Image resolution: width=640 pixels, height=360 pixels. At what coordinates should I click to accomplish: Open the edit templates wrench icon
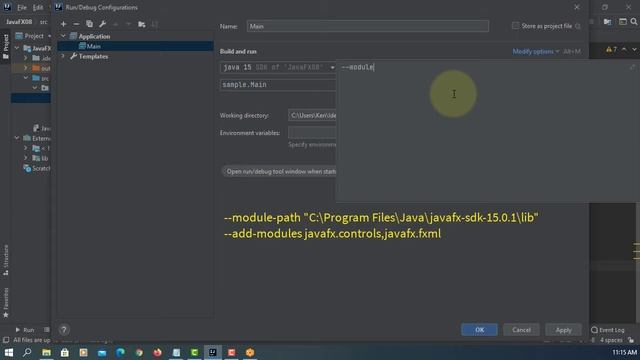pos(102,24)
